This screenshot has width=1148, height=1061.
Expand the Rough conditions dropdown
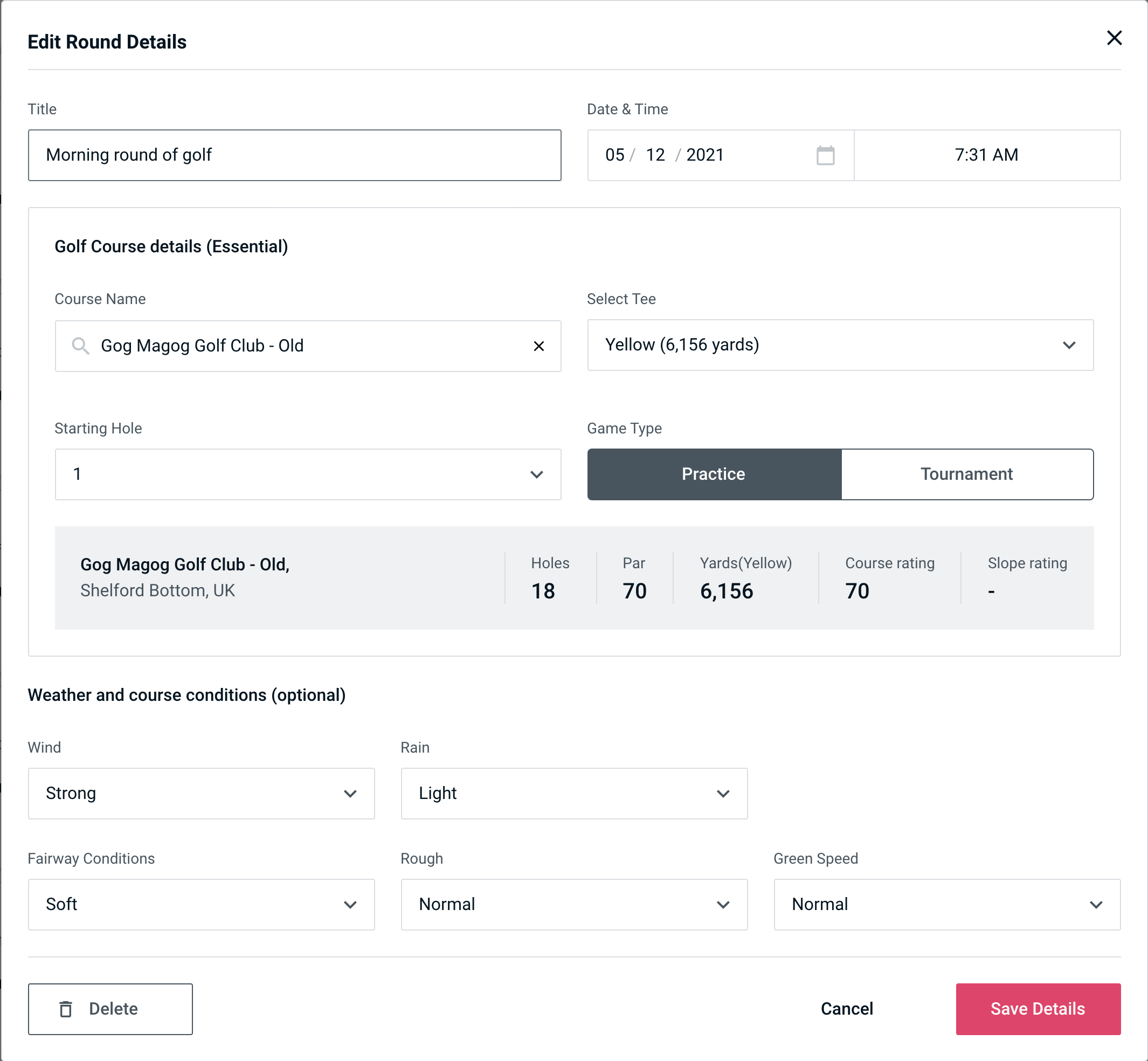tap(574, 904)
